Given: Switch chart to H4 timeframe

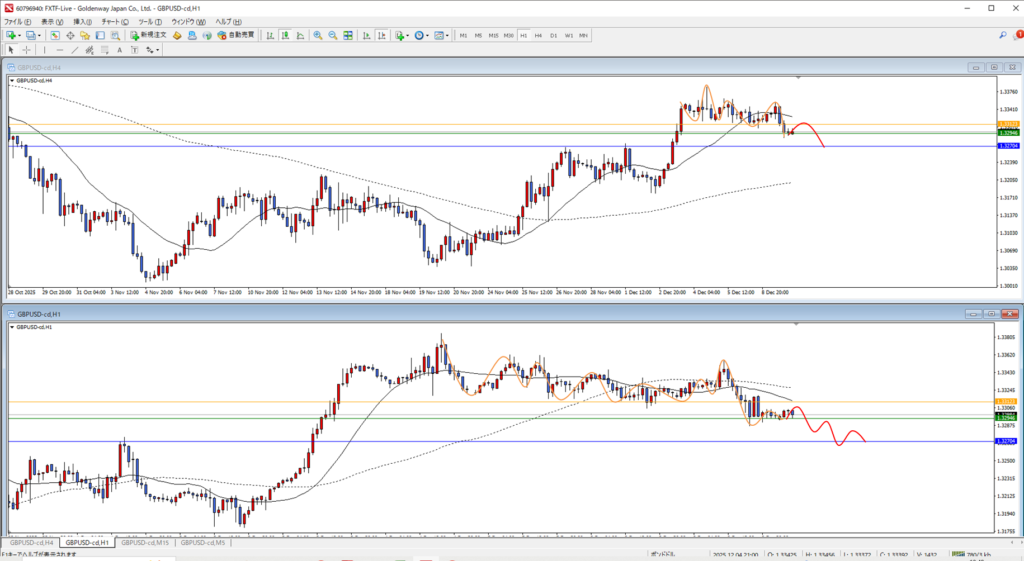Looking at the screenshot, I should click(x=538, y=35).
